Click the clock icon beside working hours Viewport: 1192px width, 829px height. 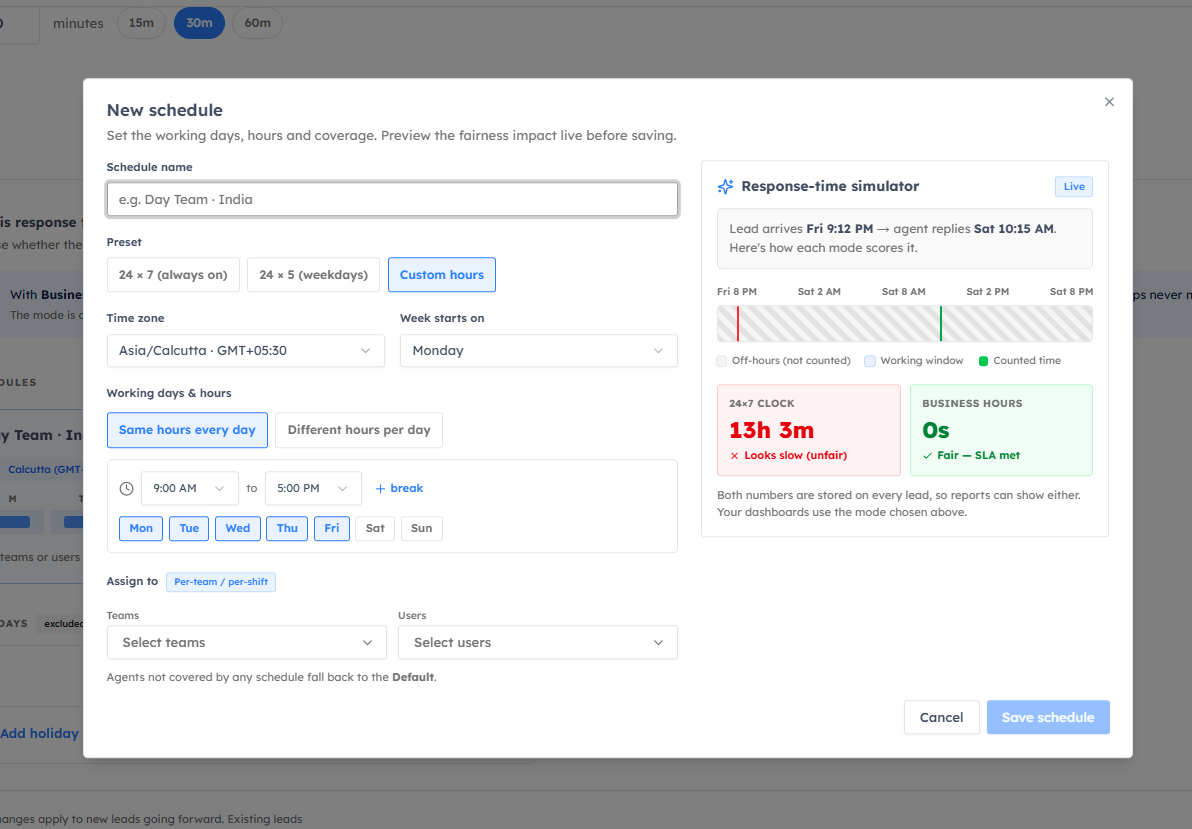[126, 488]
